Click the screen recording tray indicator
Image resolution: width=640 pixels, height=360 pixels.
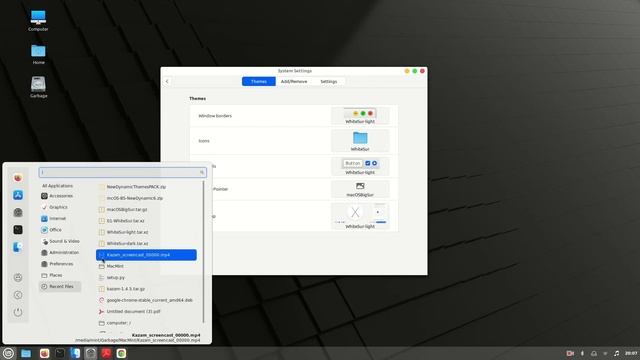[x=570, y=353]
